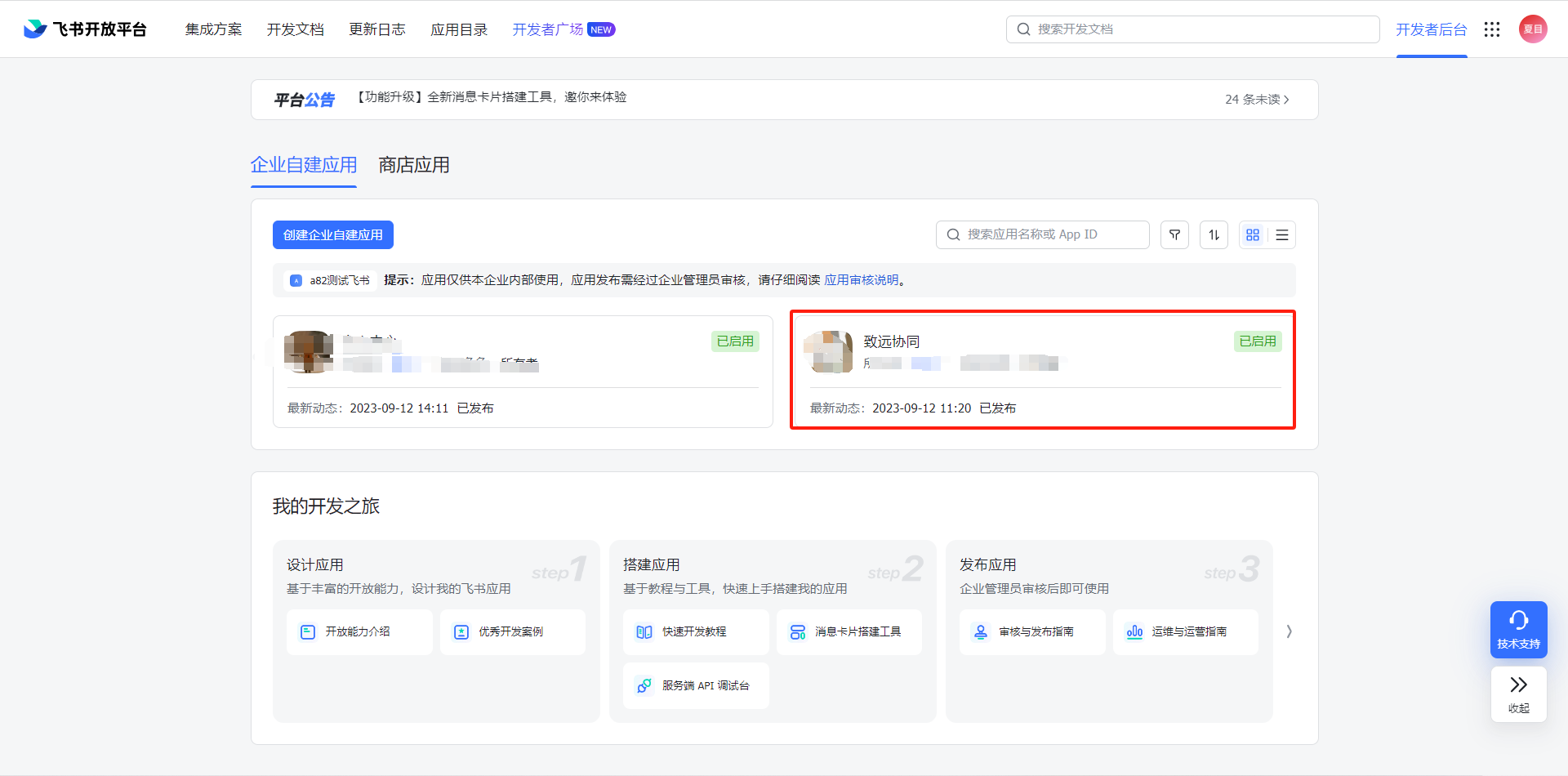Switch to list view
Screen dimensions: 1568x776
[1282, 235]
